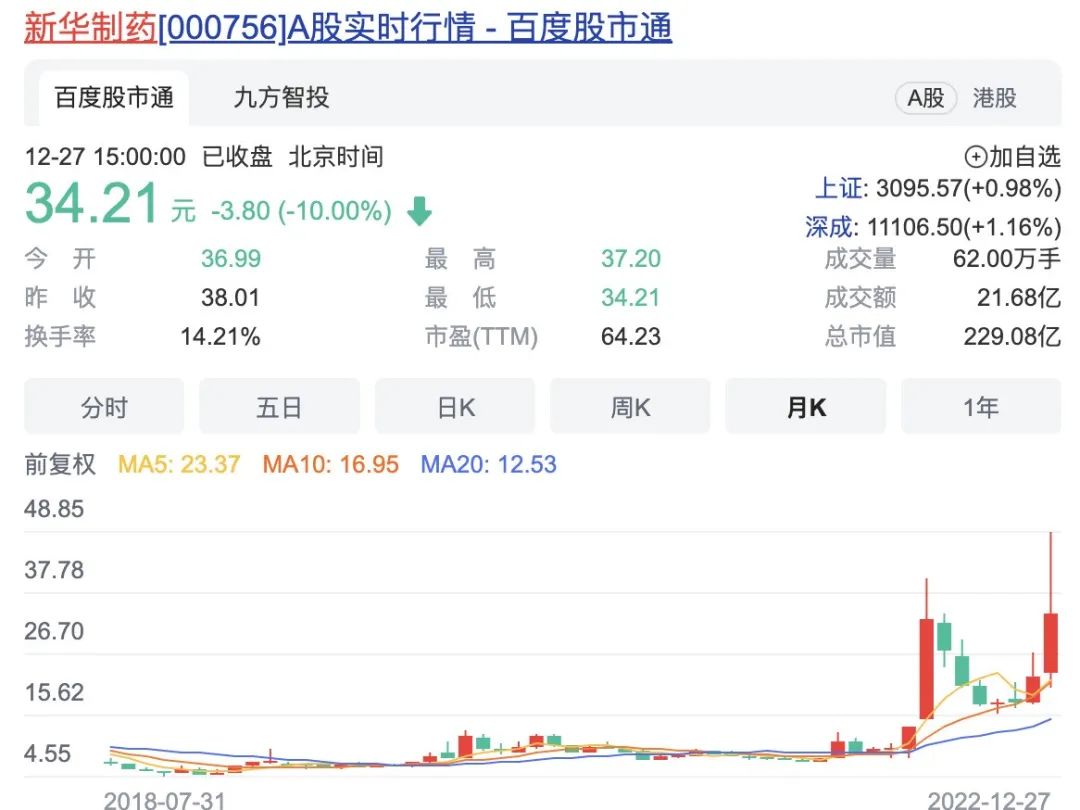
Task: Click the plus icon for 加自选
Action: [975, 157]
